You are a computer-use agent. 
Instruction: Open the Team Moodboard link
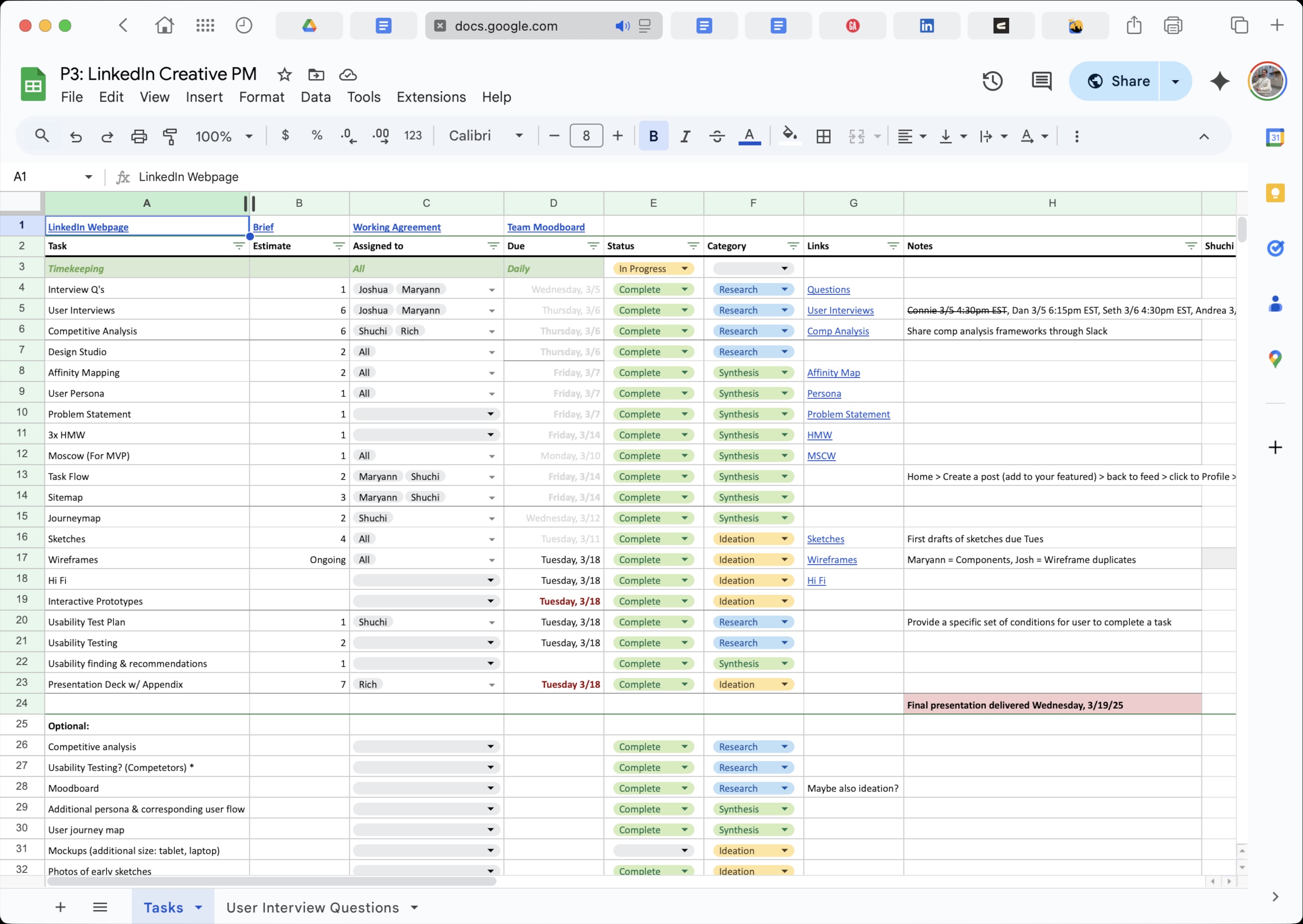(x=545, y=227)
